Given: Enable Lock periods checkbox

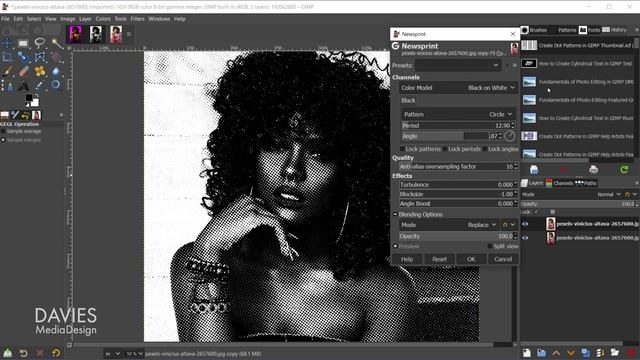Looking at the screenshot, I should pyautogui.click(x=445, y=149).
